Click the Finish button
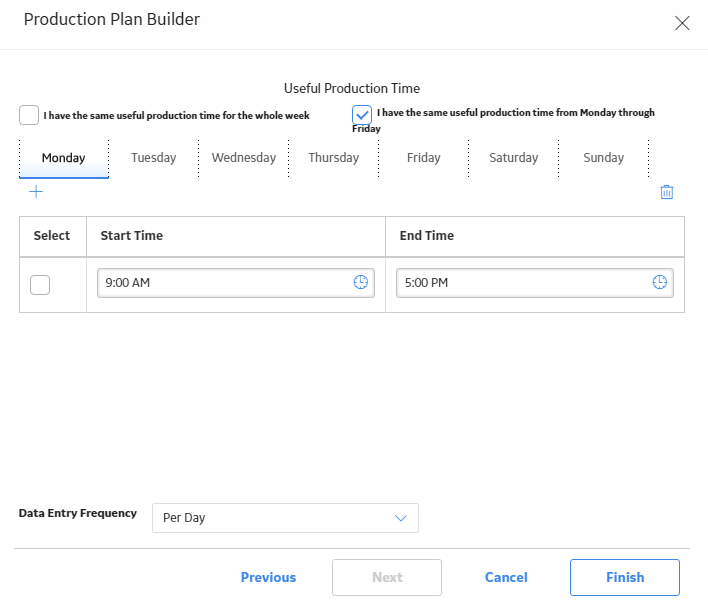The width and height of the screenshot is (708, 605). tap(624, 577)
